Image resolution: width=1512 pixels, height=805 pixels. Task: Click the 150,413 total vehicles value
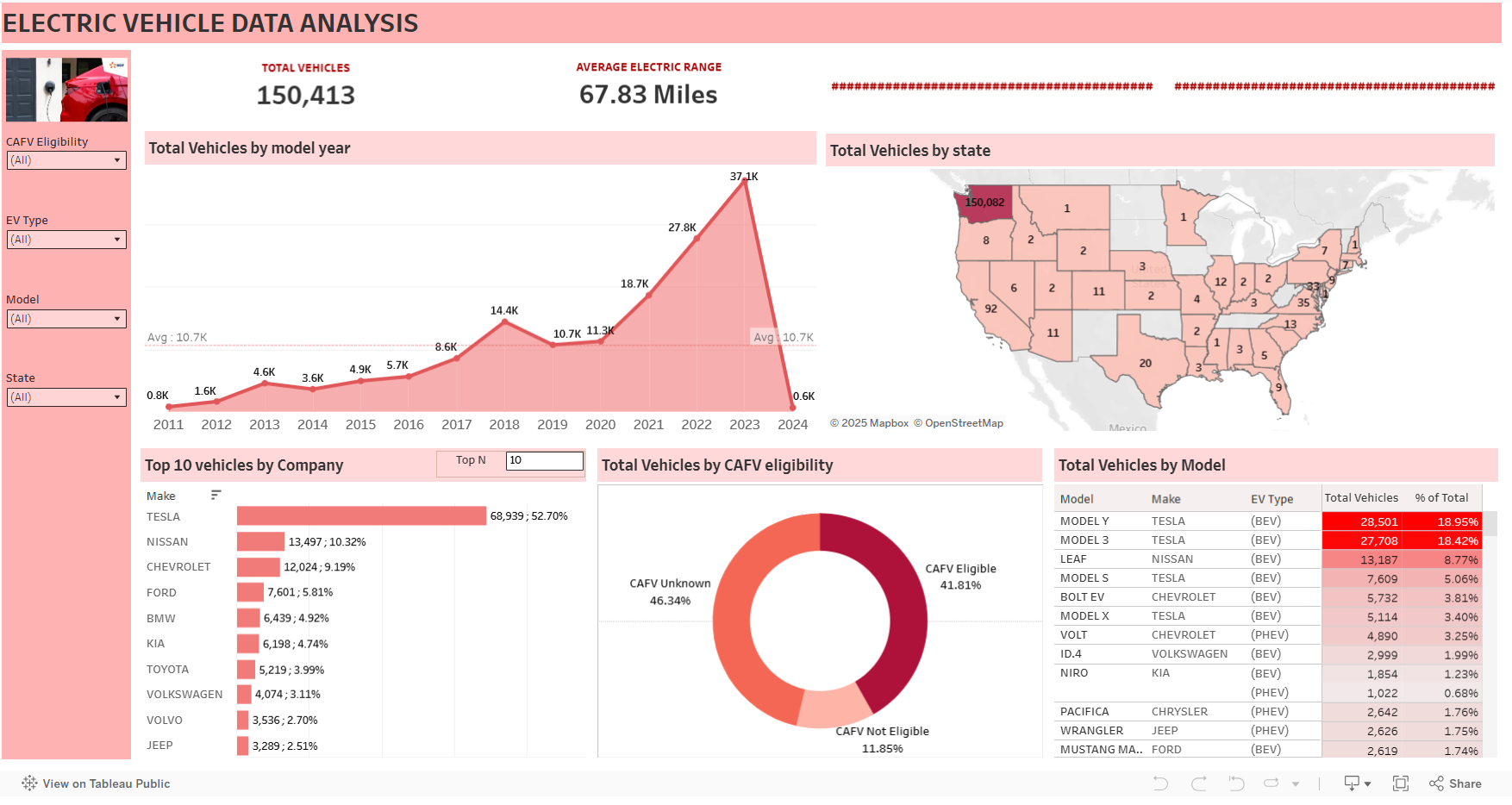point(306,95)
